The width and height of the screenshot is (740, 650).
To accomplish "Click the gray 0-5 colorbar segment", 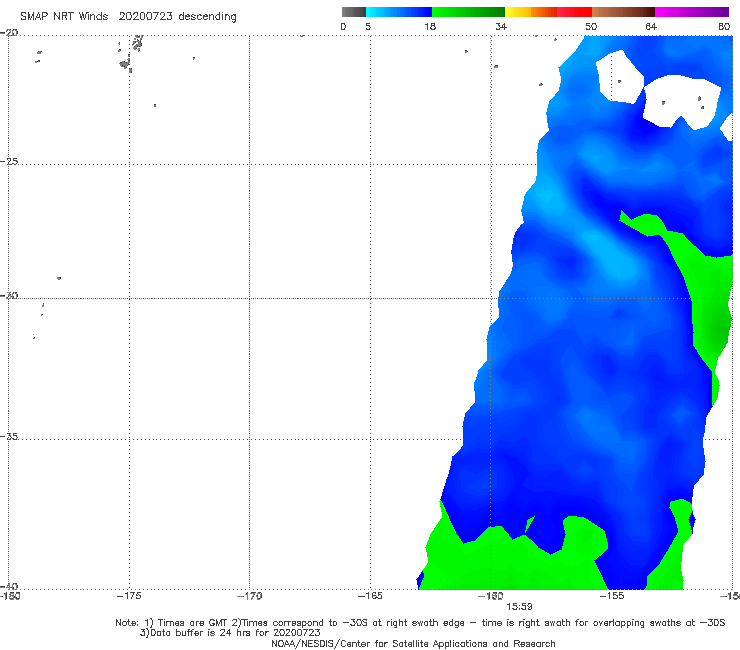I will click(354, 12).
